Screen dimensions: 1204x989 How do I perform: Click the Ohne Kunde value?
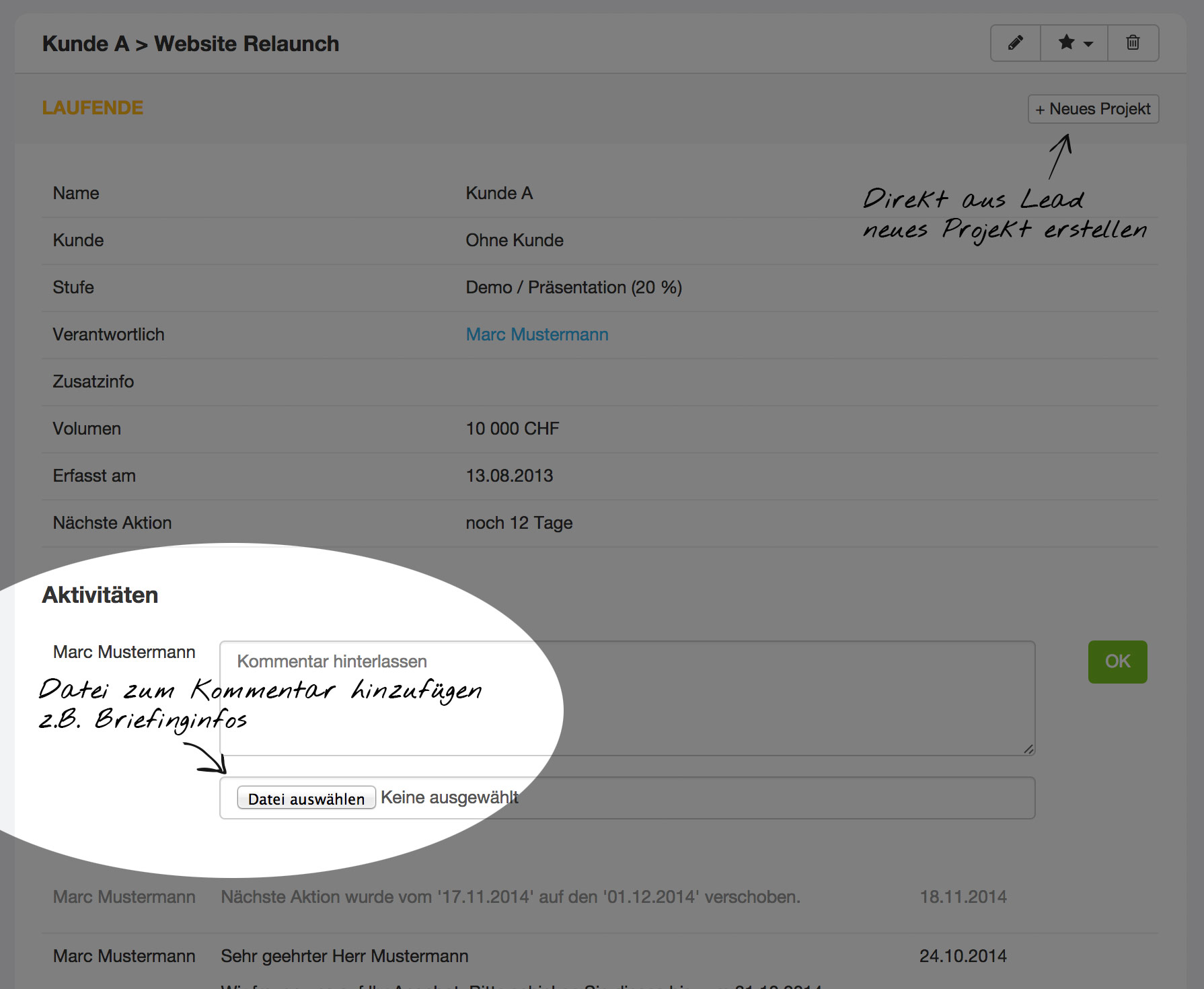(515, 240)
